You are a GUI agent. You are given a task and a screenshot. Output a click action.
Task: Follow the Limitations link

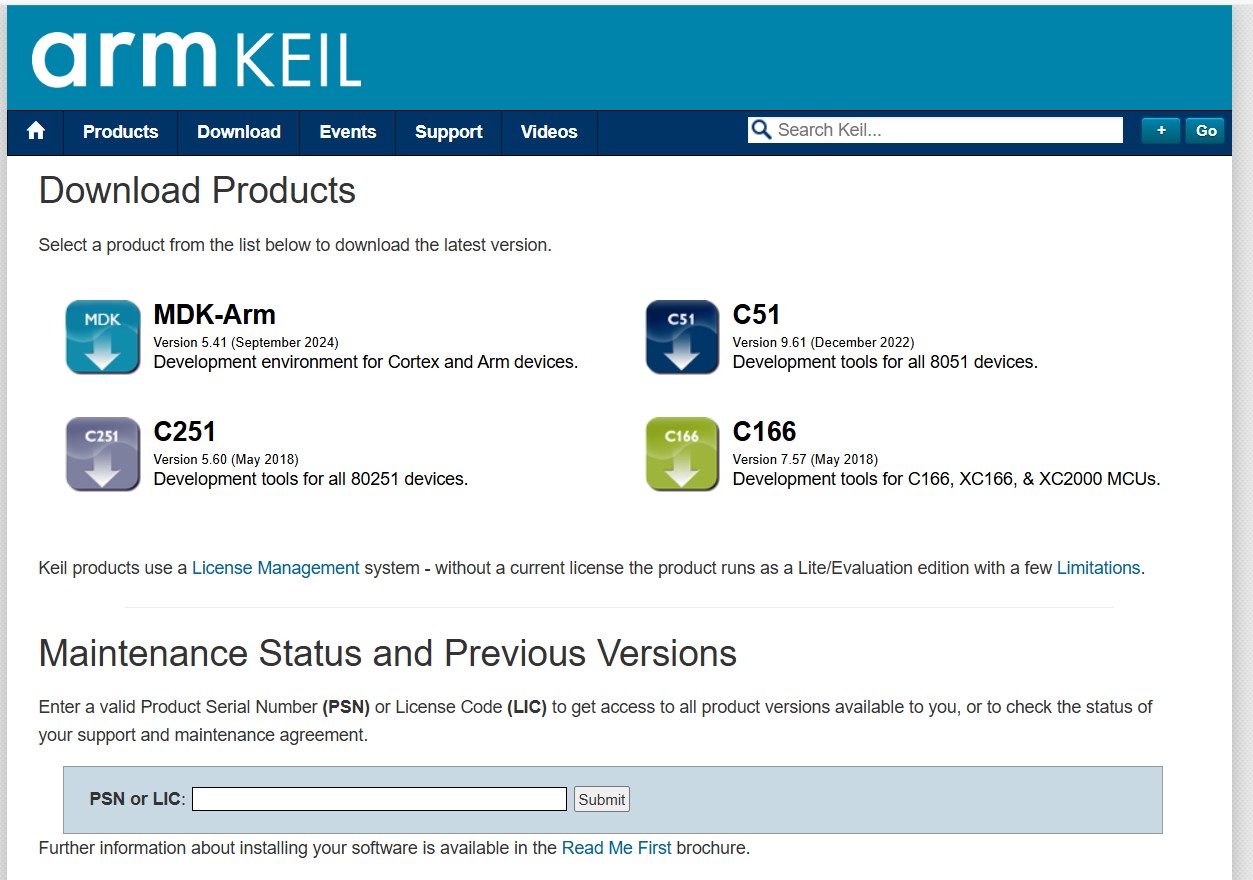pyautogui.click(x=1098, y=568)
